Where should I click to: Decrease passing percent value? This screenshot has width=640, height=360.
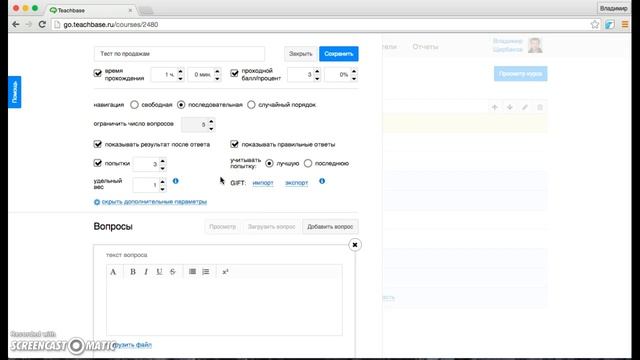click(x=354, y=78)
